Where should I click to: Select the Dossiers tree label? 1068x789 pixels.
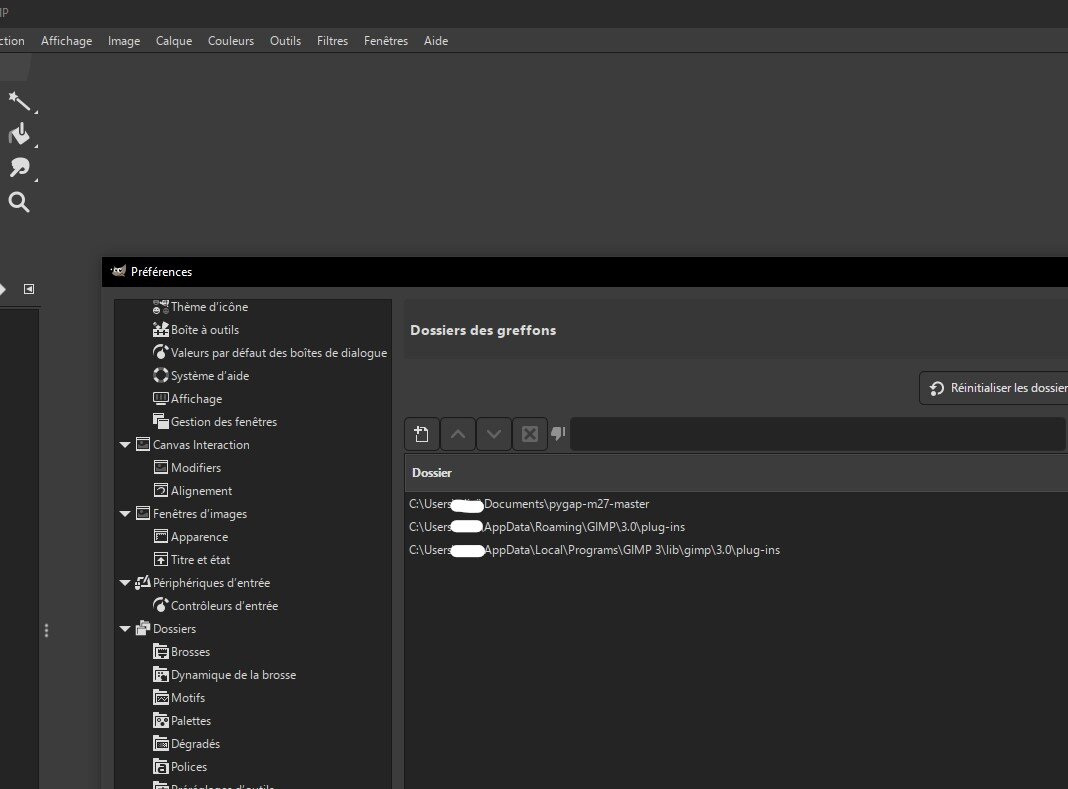pos(174,629)
